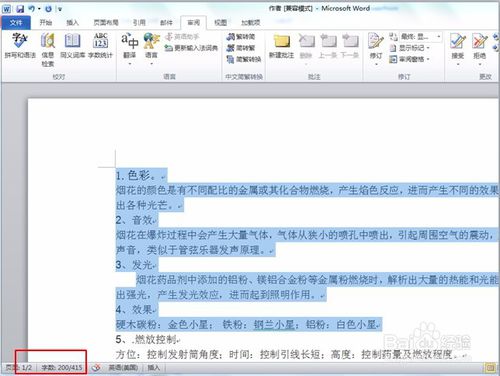This screenshot has height=376, width=500.
Task: Switch to the Insert (插入) tab
Action: (72, 23)
